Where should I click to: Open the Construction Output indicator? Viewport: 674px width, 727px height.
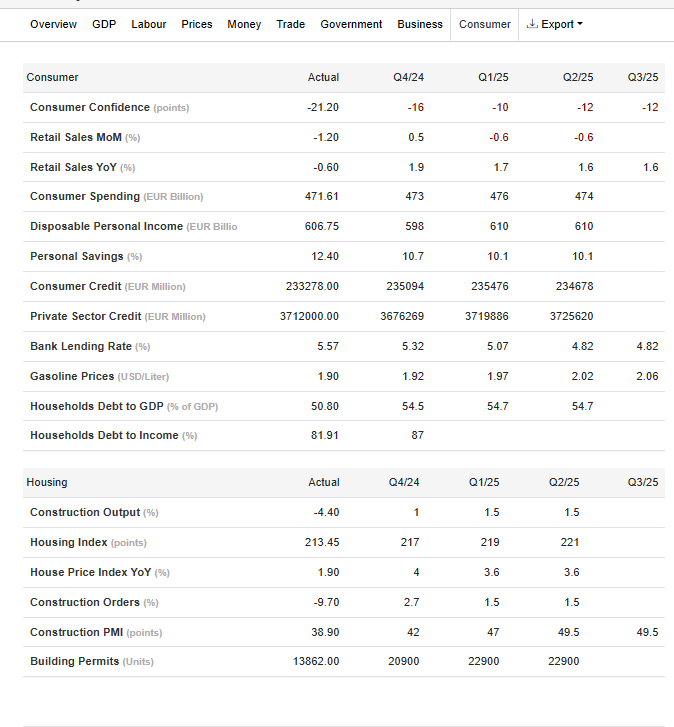point(85,512)
